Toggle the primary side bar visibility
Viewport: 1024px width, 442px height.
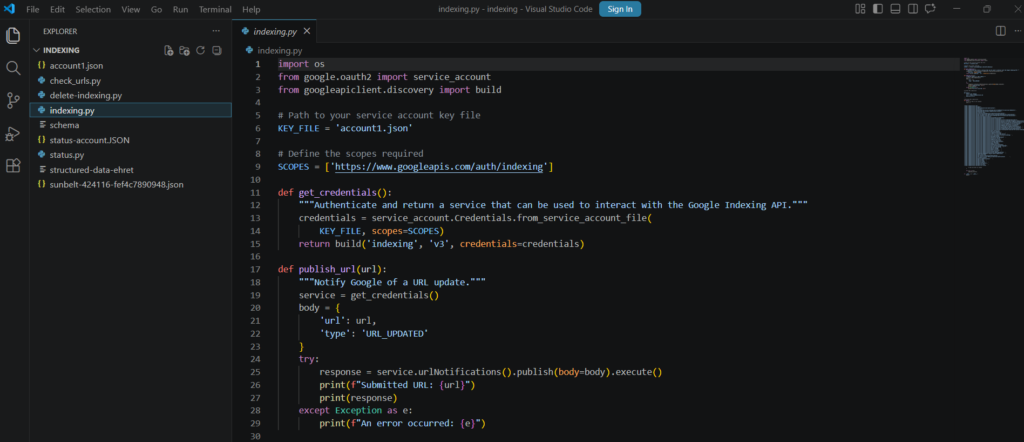(878, 9)
